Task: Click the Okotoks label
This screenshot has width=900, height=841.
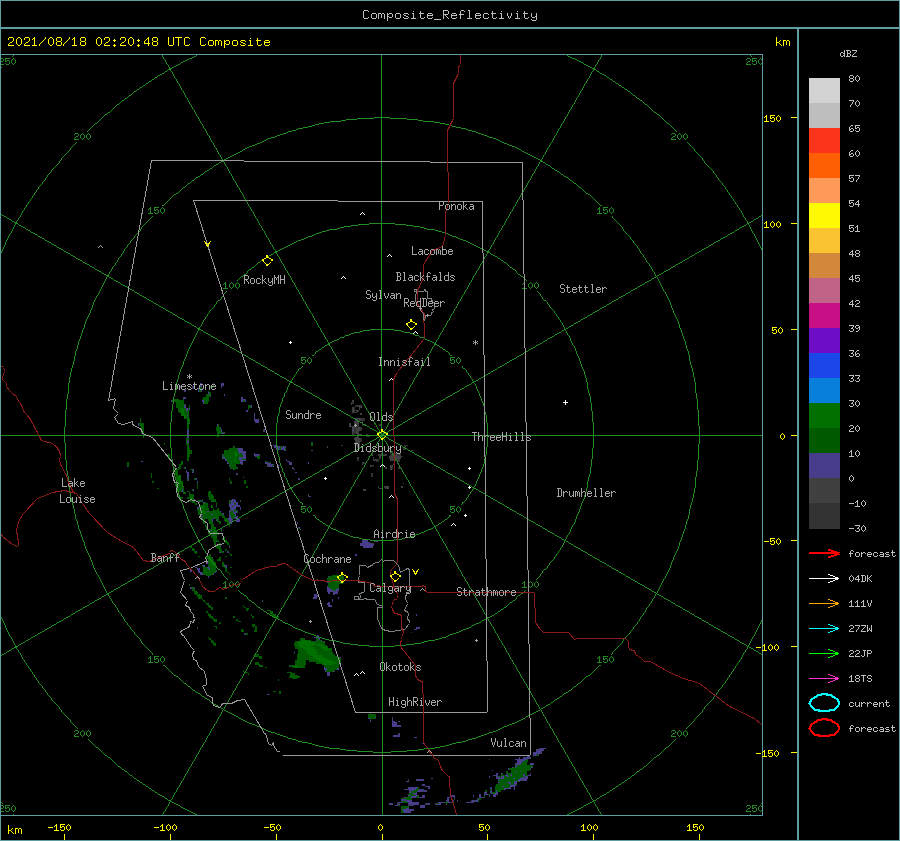Action: [400, 667]
